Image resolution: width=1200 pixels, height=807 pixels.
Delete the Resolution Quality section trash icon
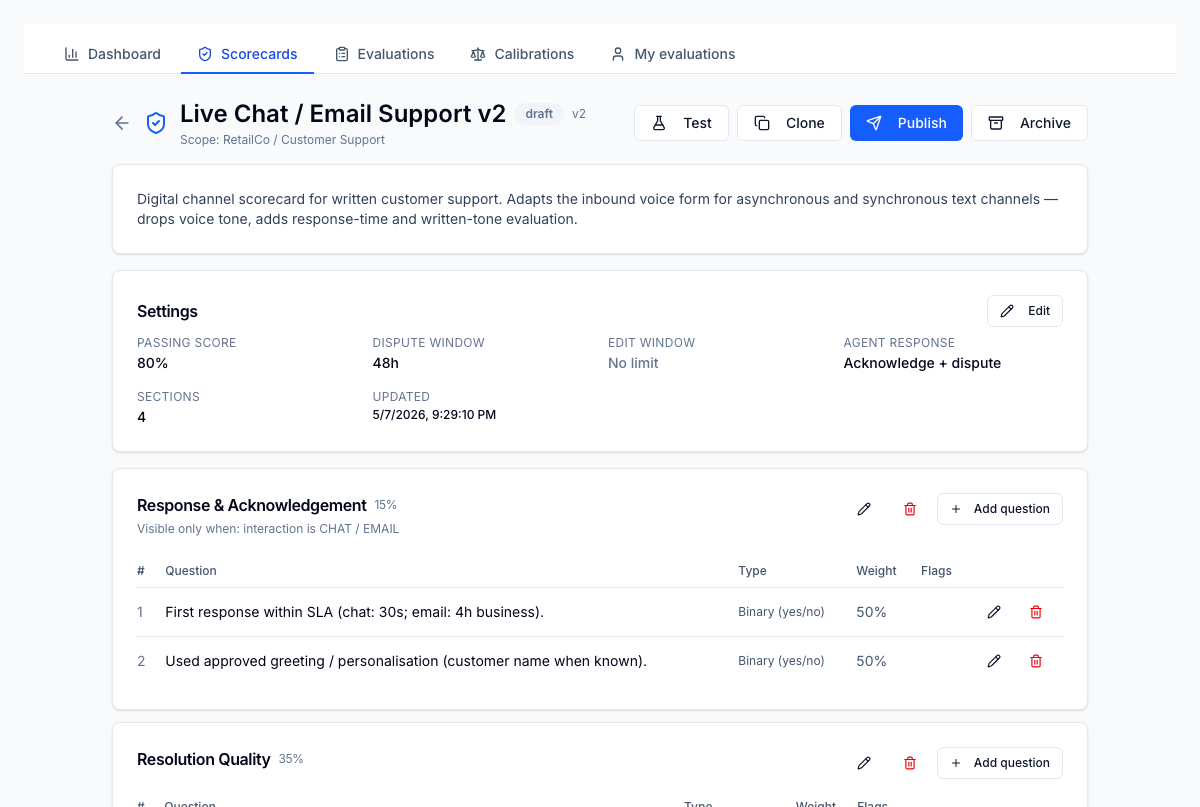click(910, 763)
